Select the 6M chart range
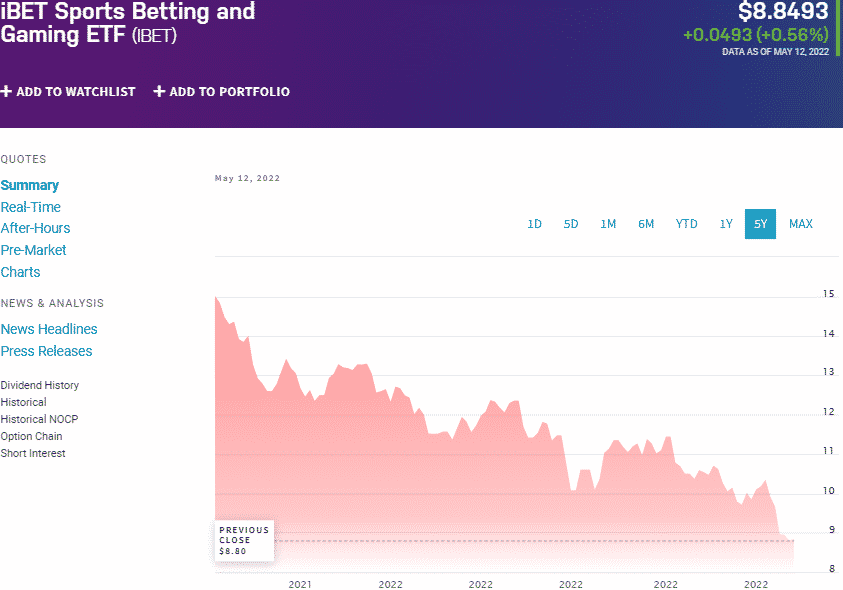 coord(645,224)
